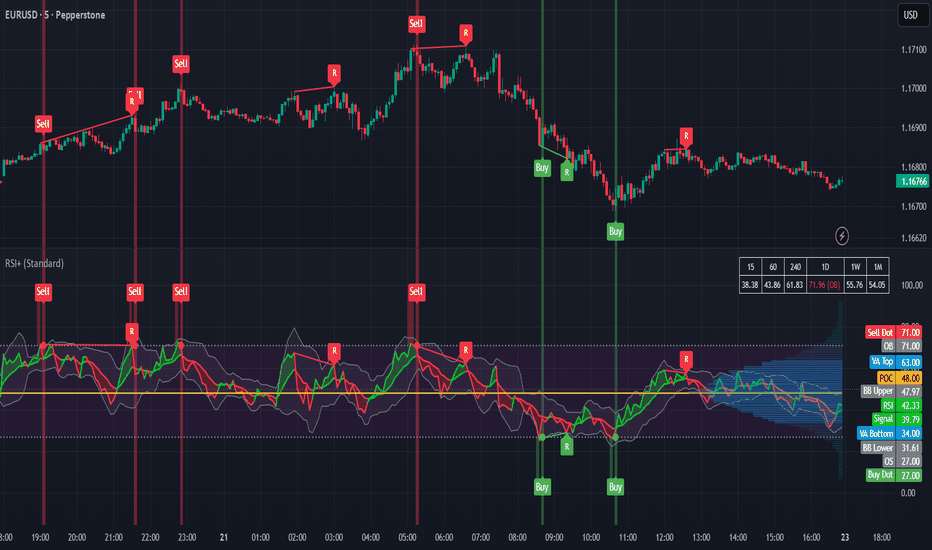Click the blue VA Top 63.00 label
Viewport: 932px width, 550px height.
896,362
